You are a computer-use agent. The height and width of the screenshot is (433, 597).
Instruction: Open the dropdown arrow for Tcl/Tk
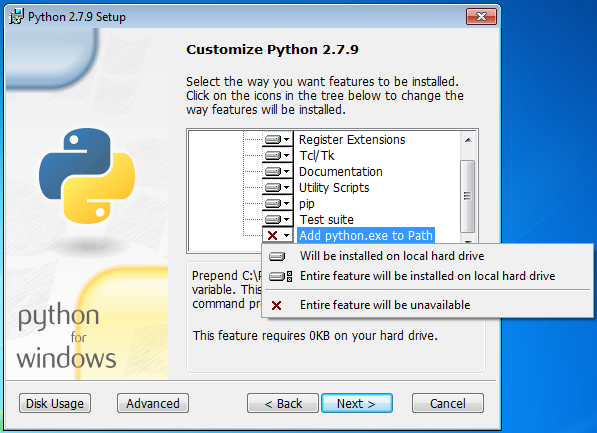tap(287, 156)
